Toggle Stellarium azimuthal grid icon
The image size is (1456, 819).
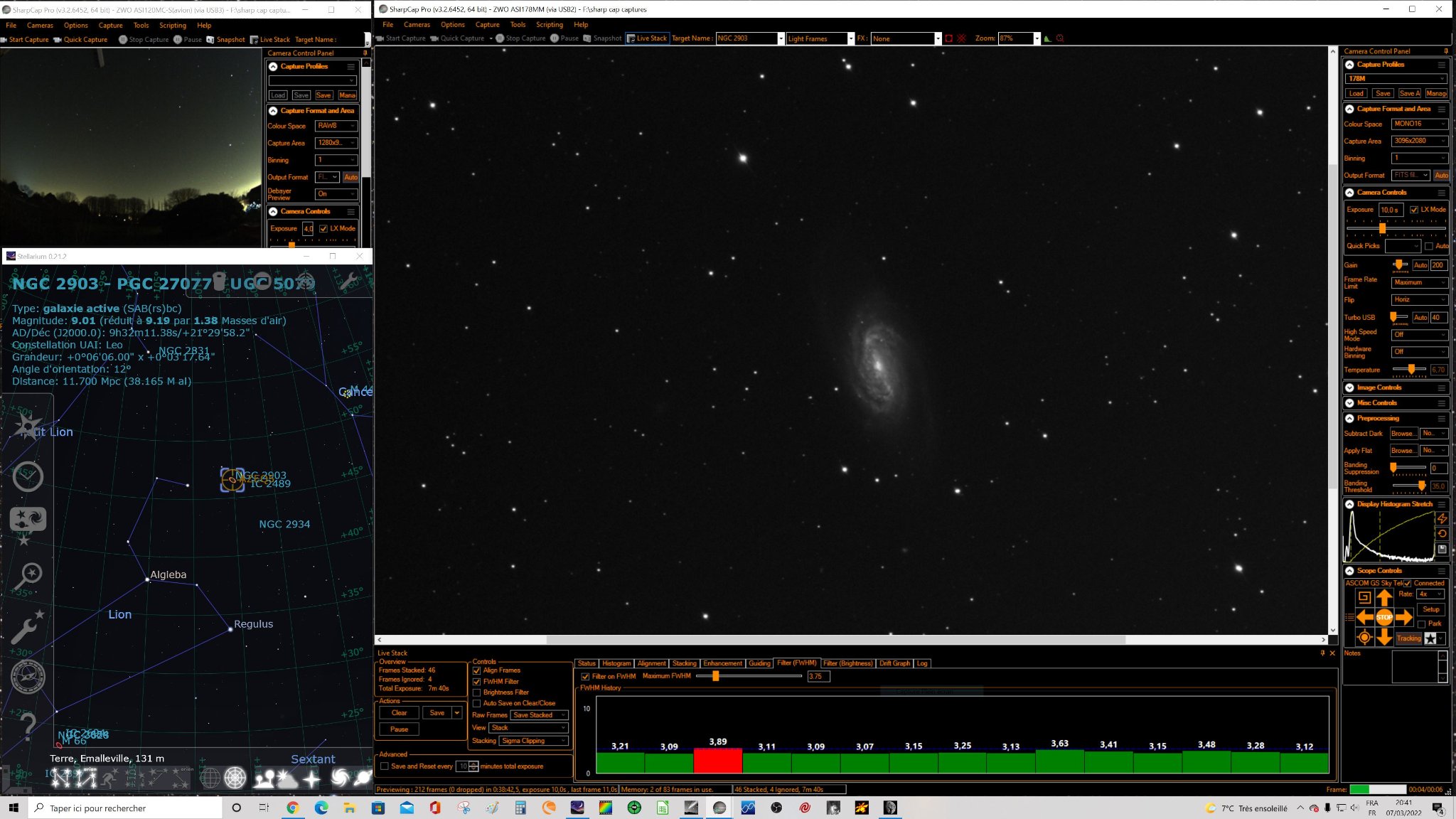235,778
